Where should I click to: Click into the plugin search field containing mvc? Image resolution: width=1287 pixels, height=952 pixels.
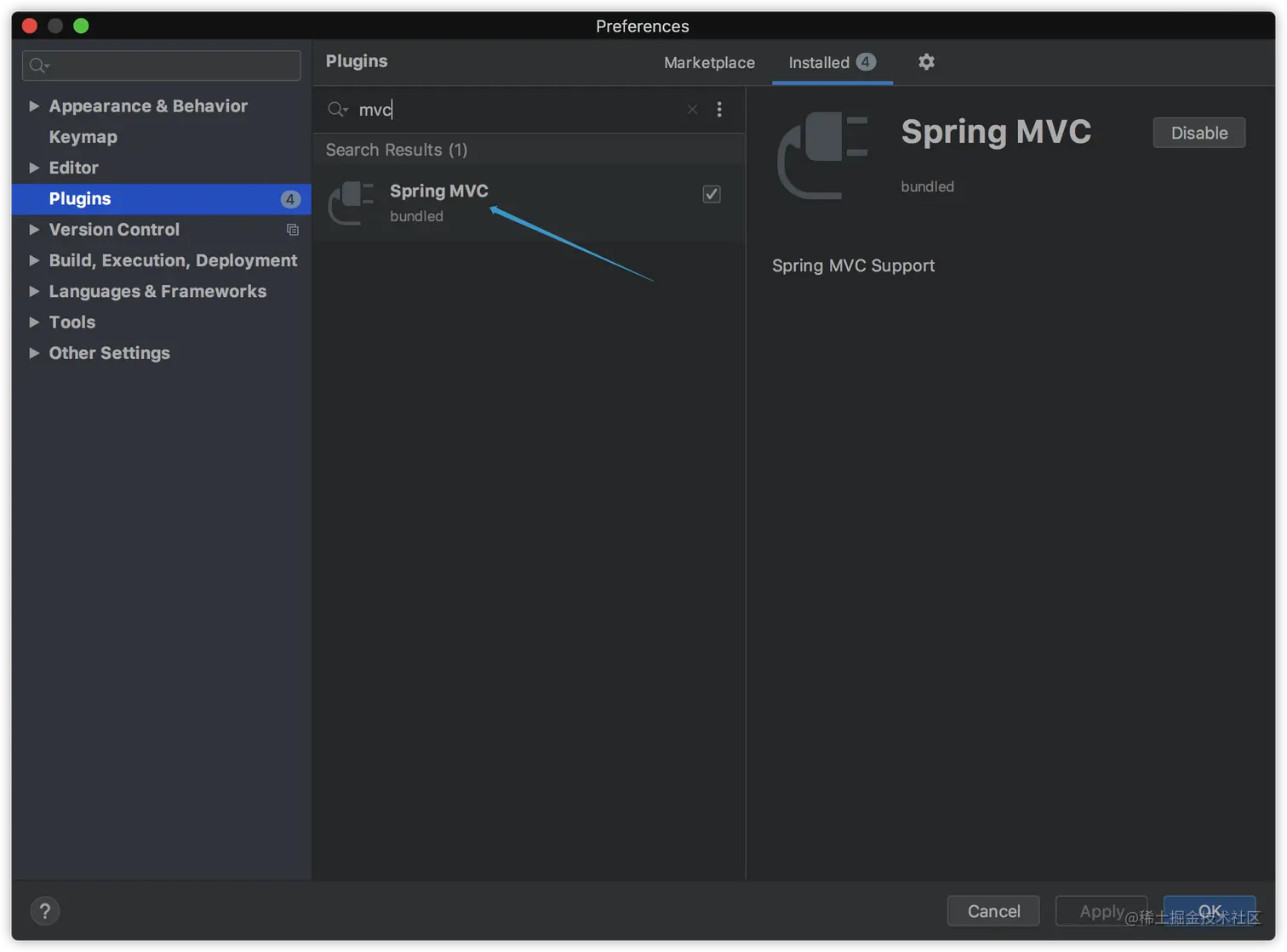point(519,110)
